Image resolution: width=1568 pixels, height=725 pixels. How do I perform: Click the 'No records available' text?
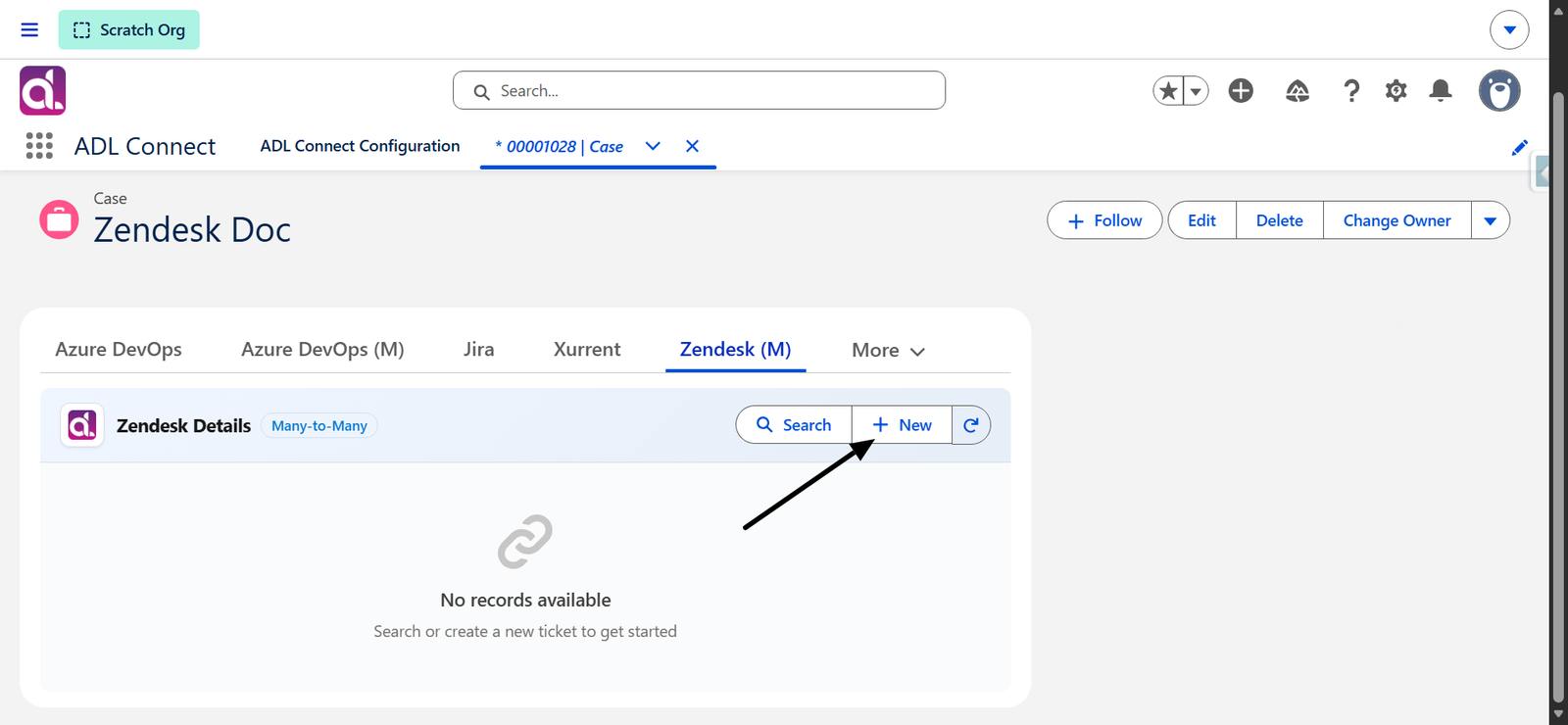coord(525,600)
